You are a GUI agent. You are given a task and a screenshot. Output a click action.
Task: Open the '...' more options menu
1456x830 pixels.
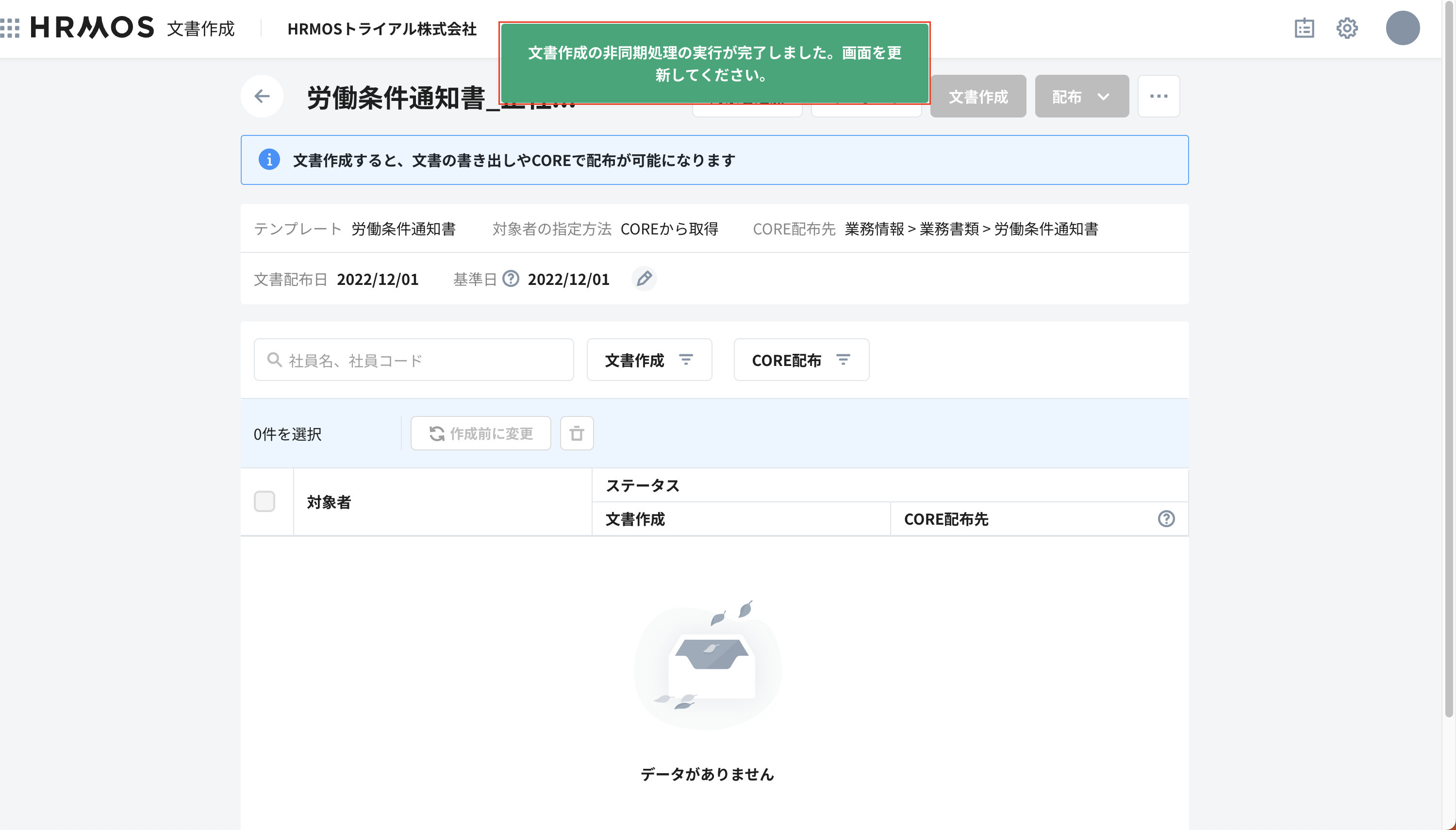[x=1158, y=96]
